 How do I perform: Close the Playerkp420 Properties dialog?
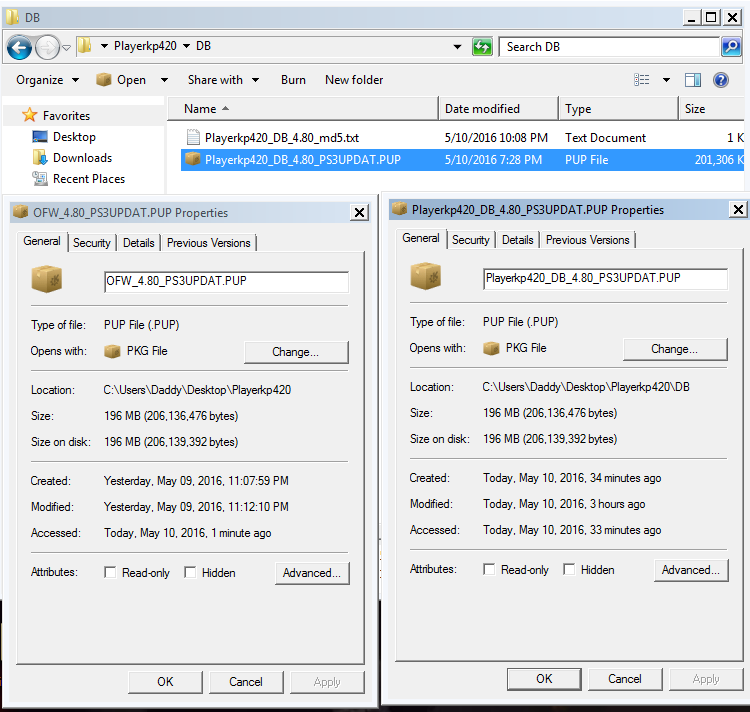click(x=738, y=209)
